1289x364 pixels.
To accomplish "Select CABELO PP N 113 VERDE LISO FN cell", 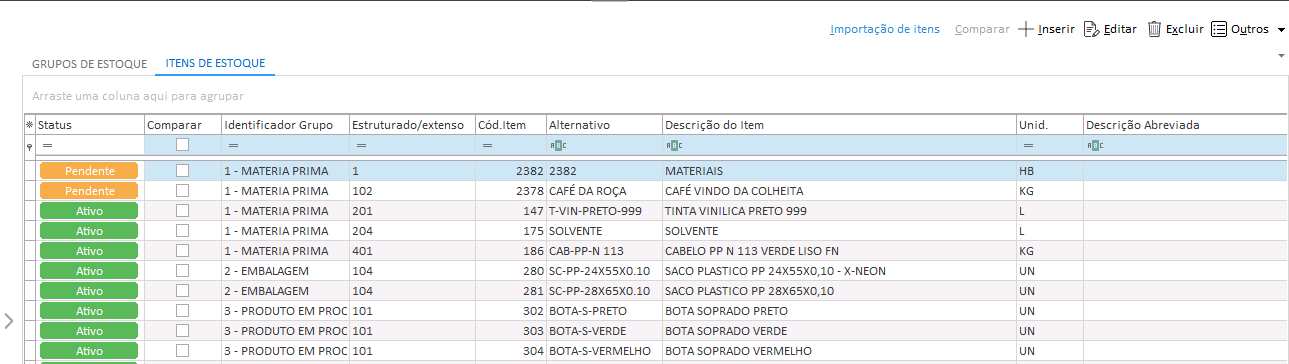I will point(839,251).
